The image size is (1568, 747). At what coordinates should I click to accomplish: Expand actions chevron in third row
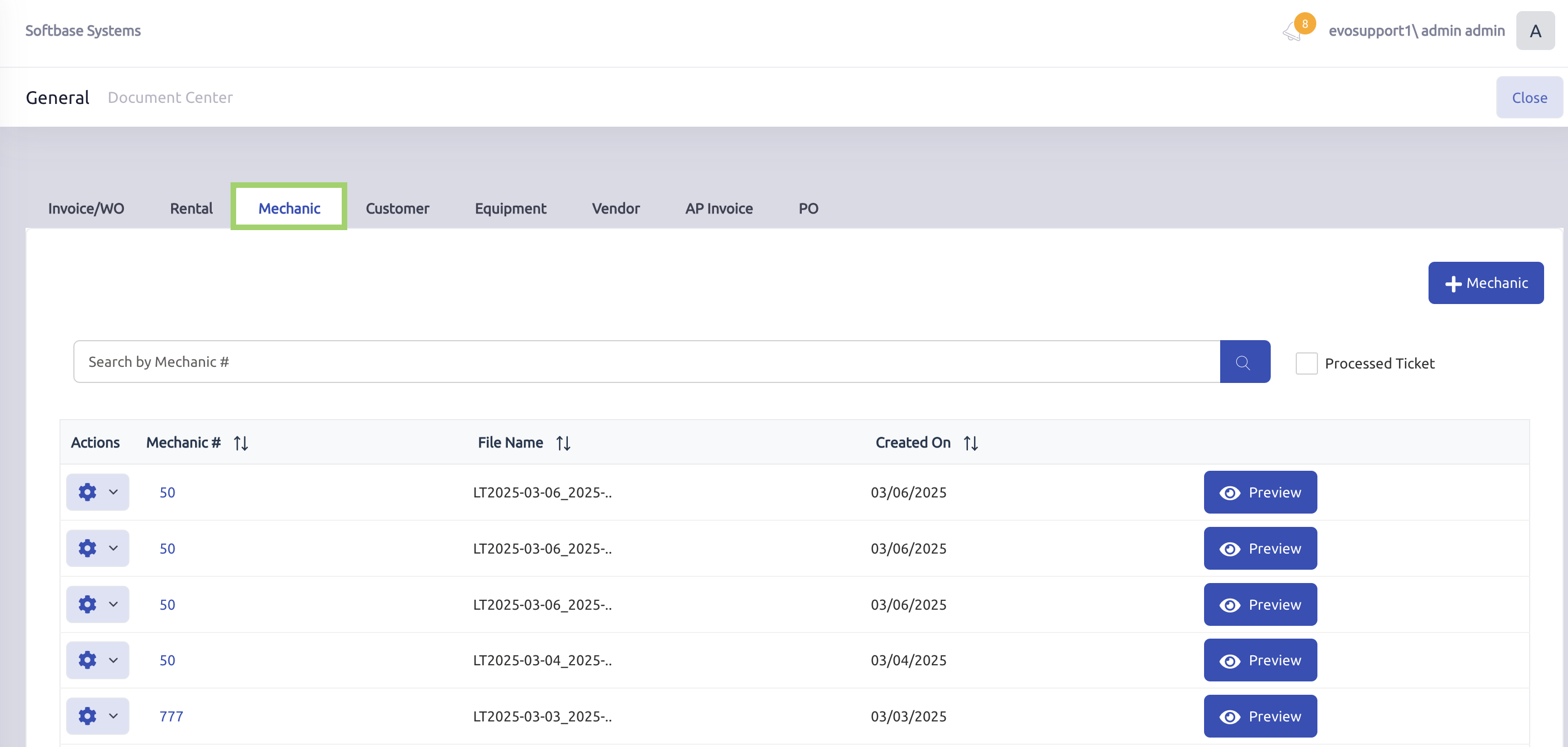[113, 604]
